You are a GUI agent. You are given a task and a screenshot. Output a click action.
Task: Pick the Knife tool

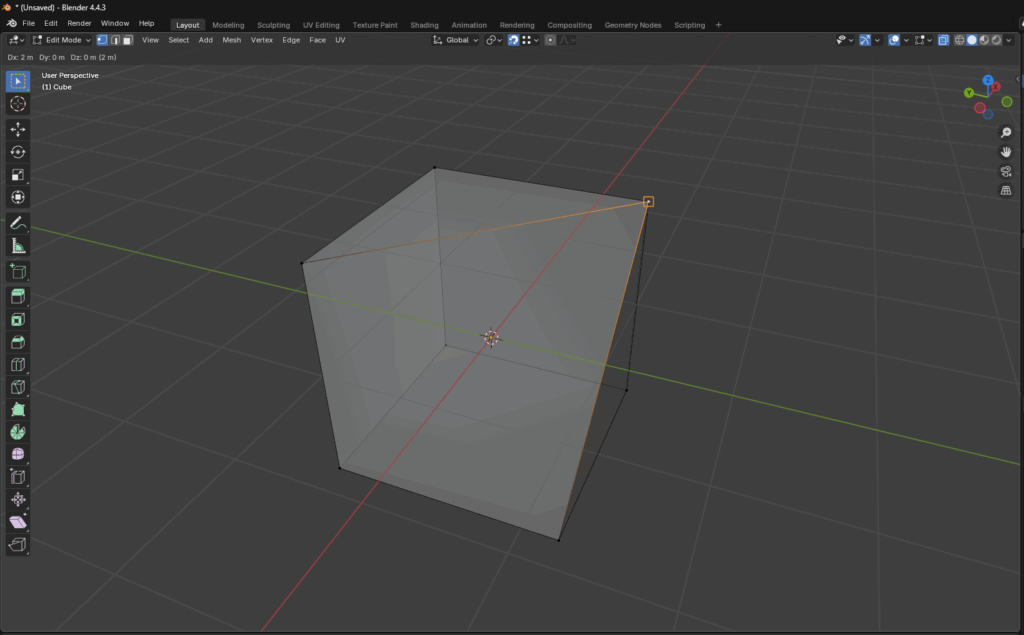coord(18,387)
